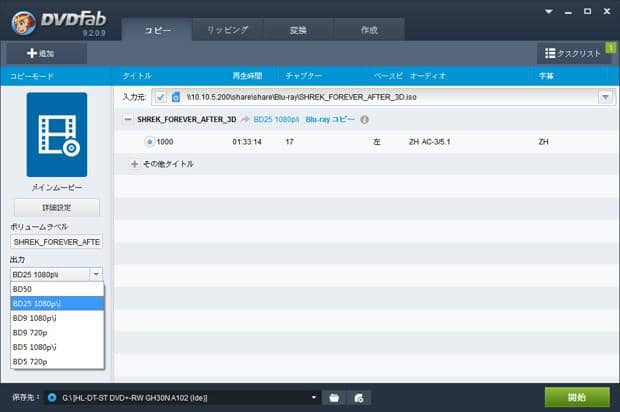
Task: Click the Audio column header
Action: [428, 76]
